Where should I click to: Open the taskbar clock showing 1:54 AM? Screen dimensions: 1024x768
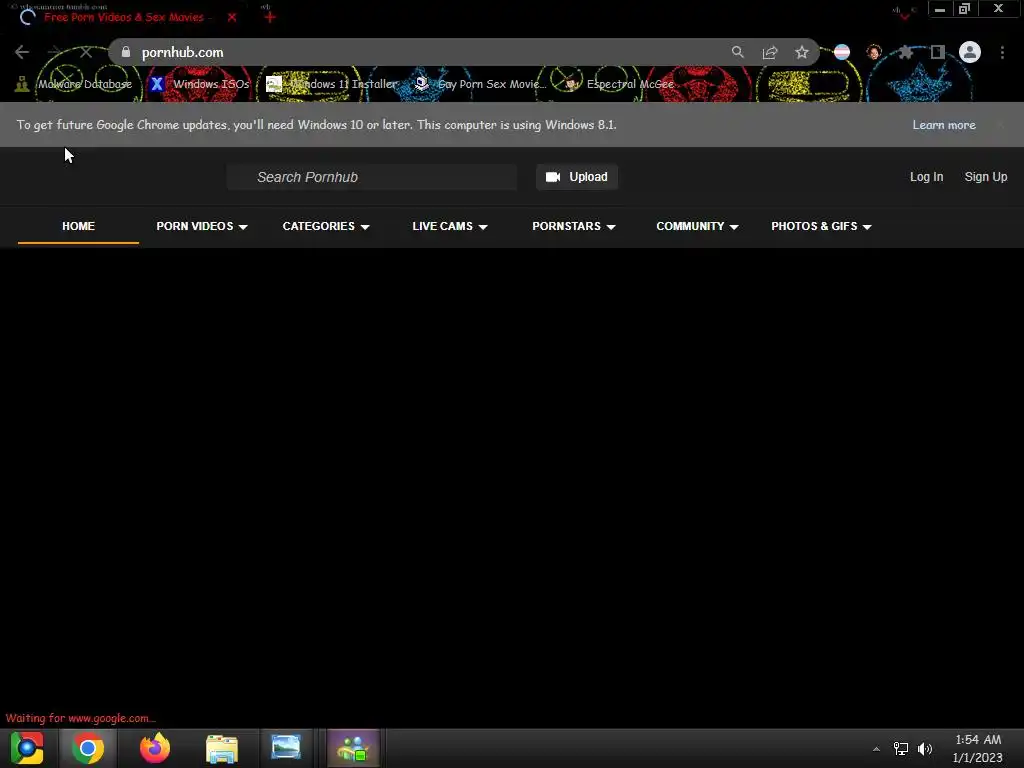(978, 748)
